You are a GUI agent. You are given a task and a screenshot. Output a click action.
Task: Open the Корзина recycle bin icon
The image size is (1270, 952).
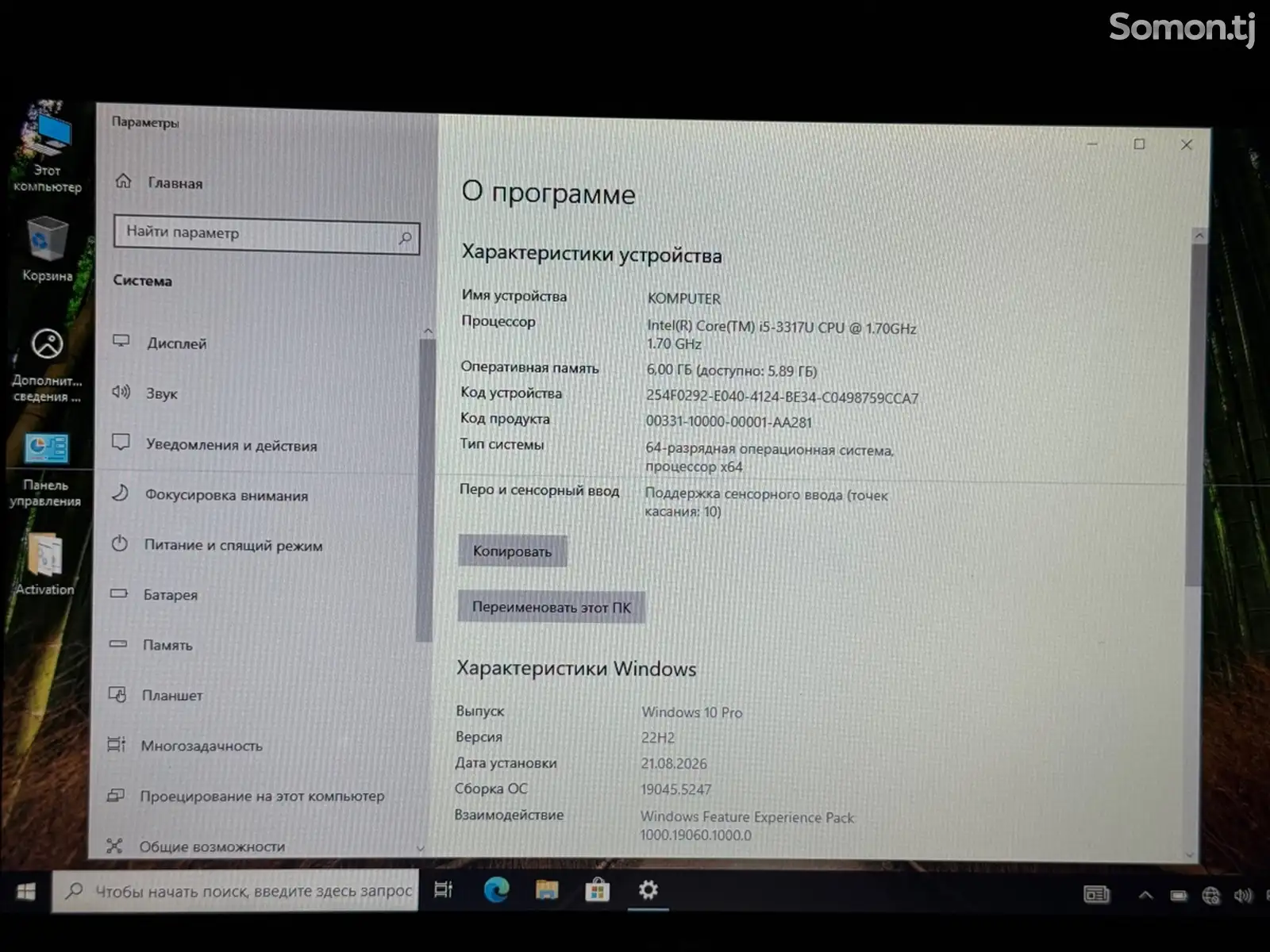pos(47,251)
